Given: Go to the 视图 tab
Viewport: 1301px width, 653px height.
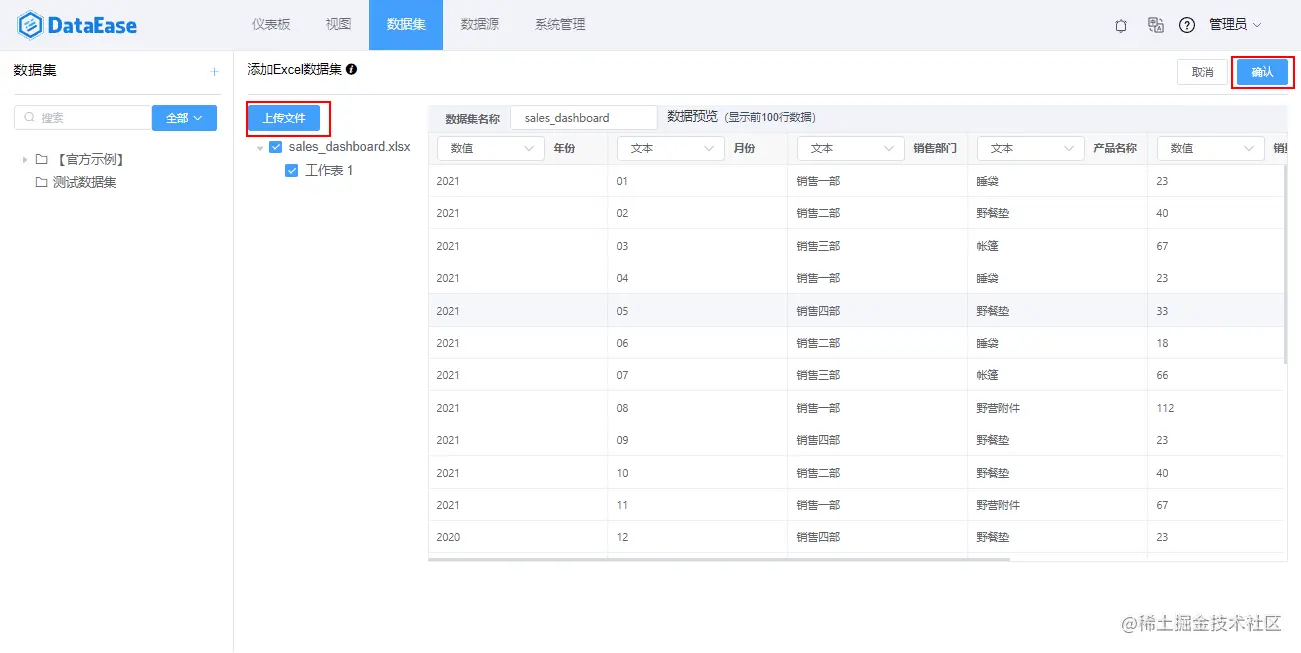Looking at the screenshot, I should [x=338, y=25].
